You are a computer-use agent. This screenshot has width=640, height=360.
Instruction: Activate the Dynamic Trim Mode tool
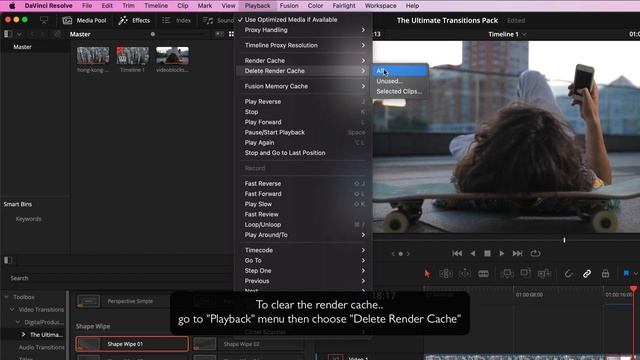click(465, 273)
